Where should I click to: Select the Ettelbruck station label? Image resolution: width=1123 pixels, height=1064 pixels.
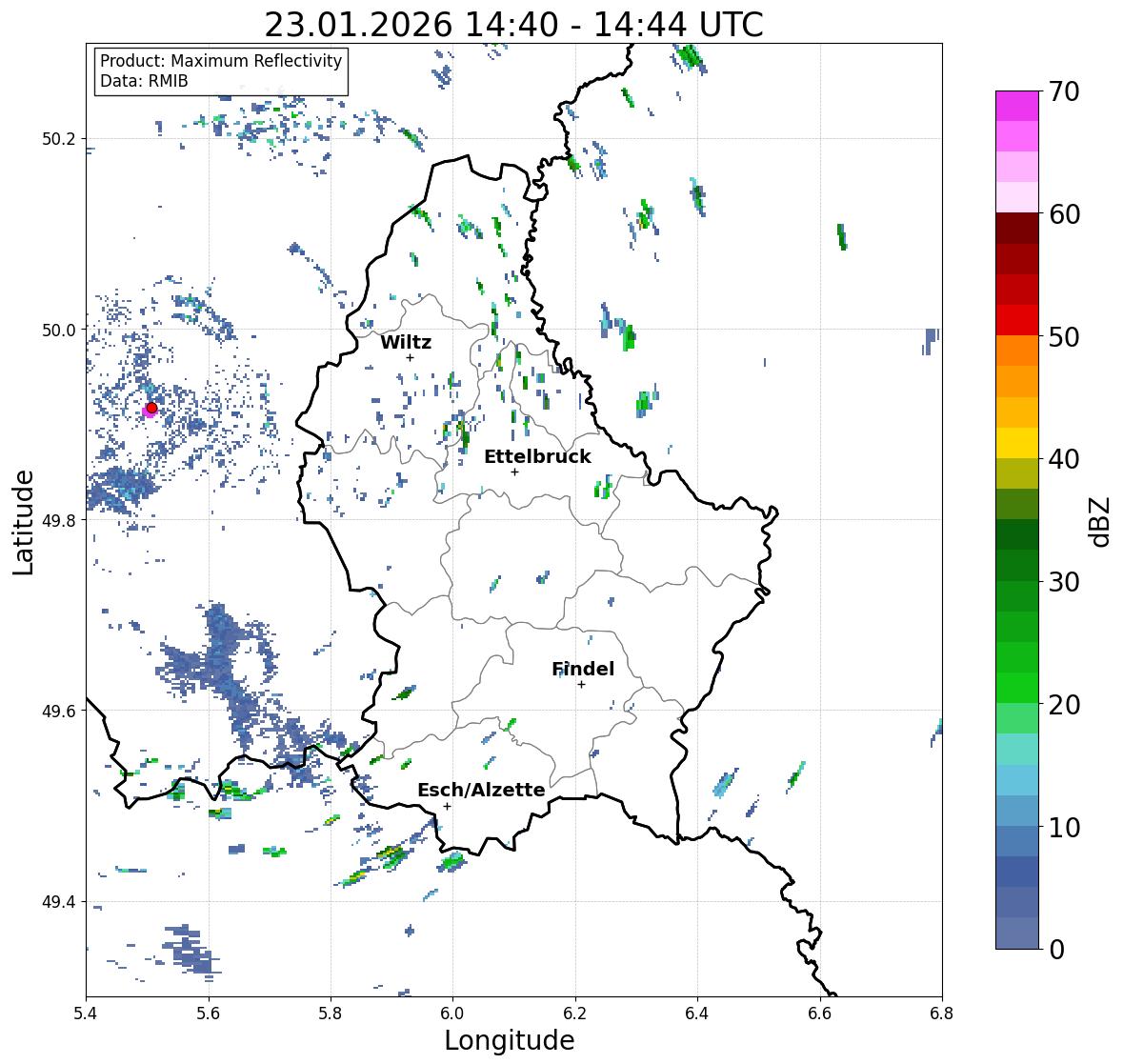tap(538, 457)
